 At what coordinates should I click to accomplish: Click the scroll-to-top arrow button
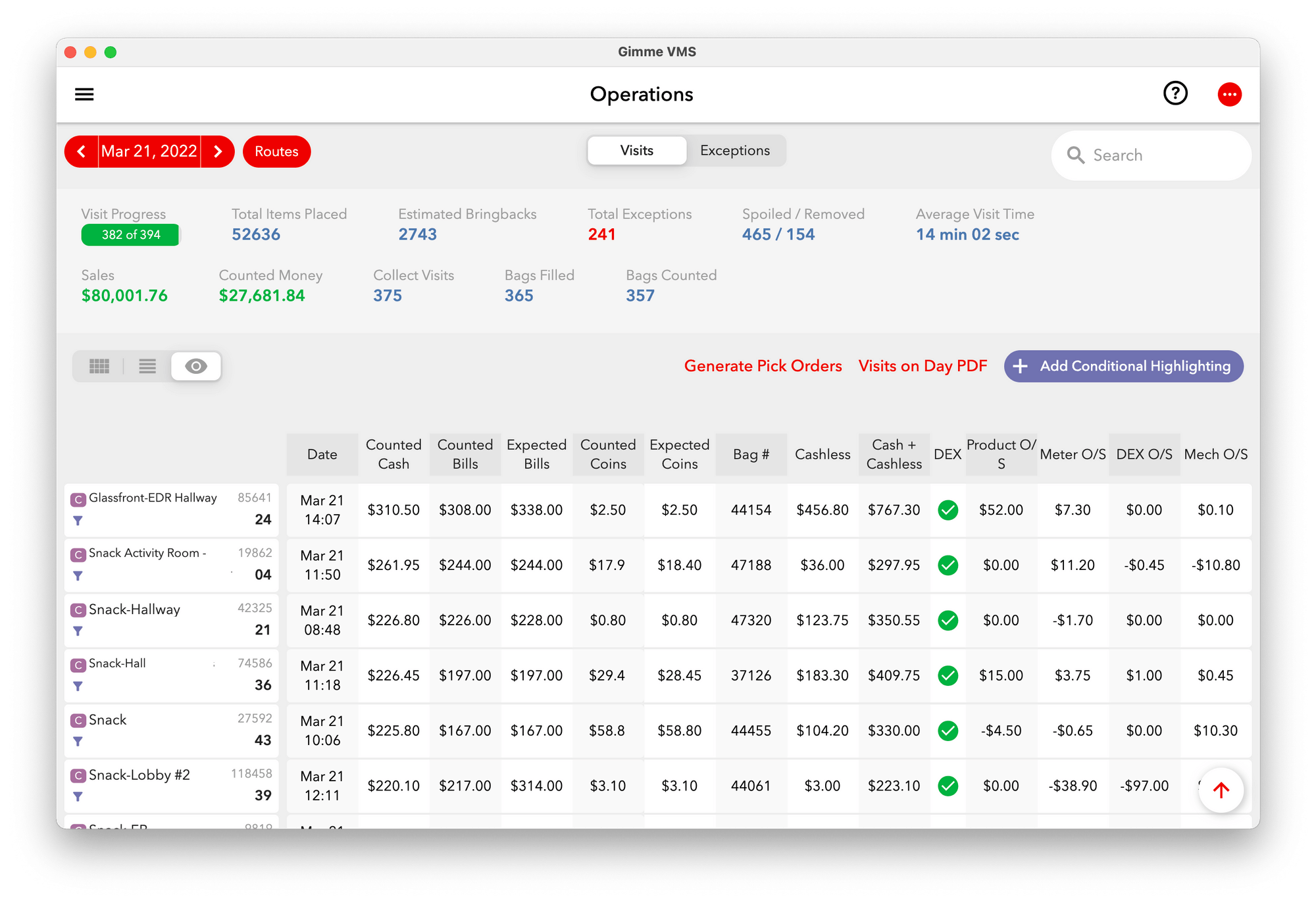click(1221, 790)
